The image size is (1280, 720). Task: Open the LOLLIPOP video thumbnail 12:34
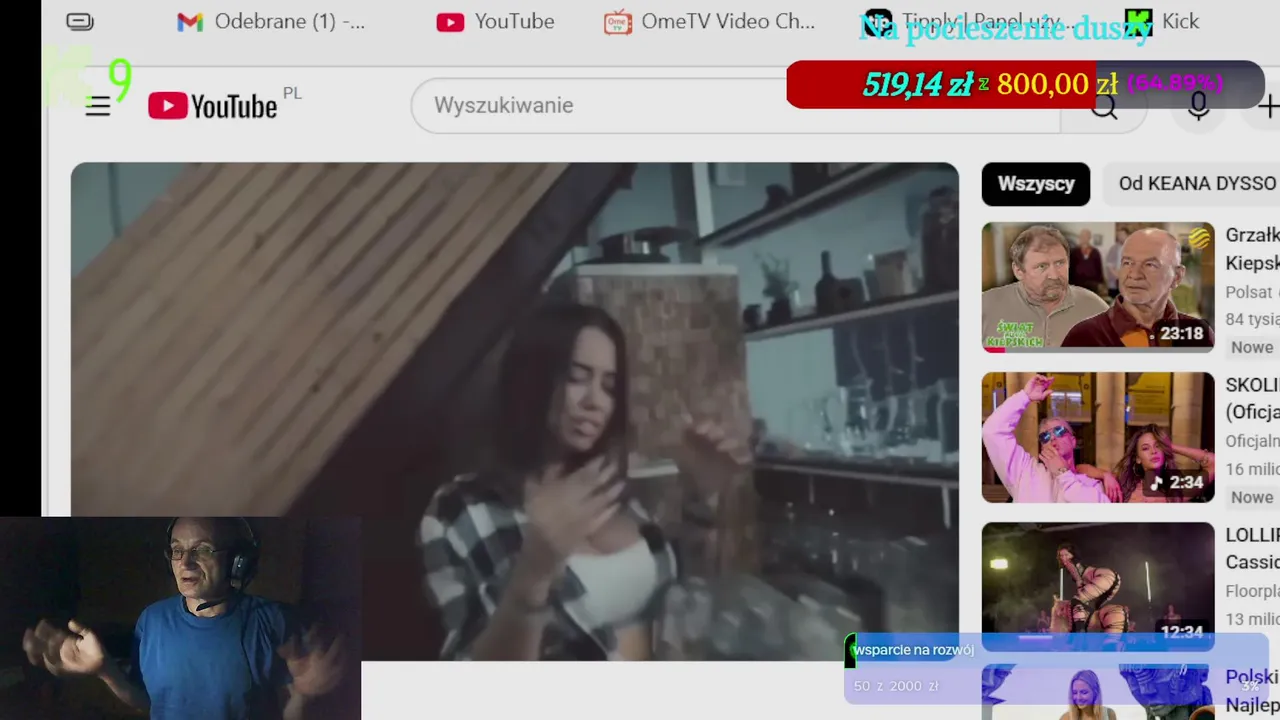[1098, 587]
